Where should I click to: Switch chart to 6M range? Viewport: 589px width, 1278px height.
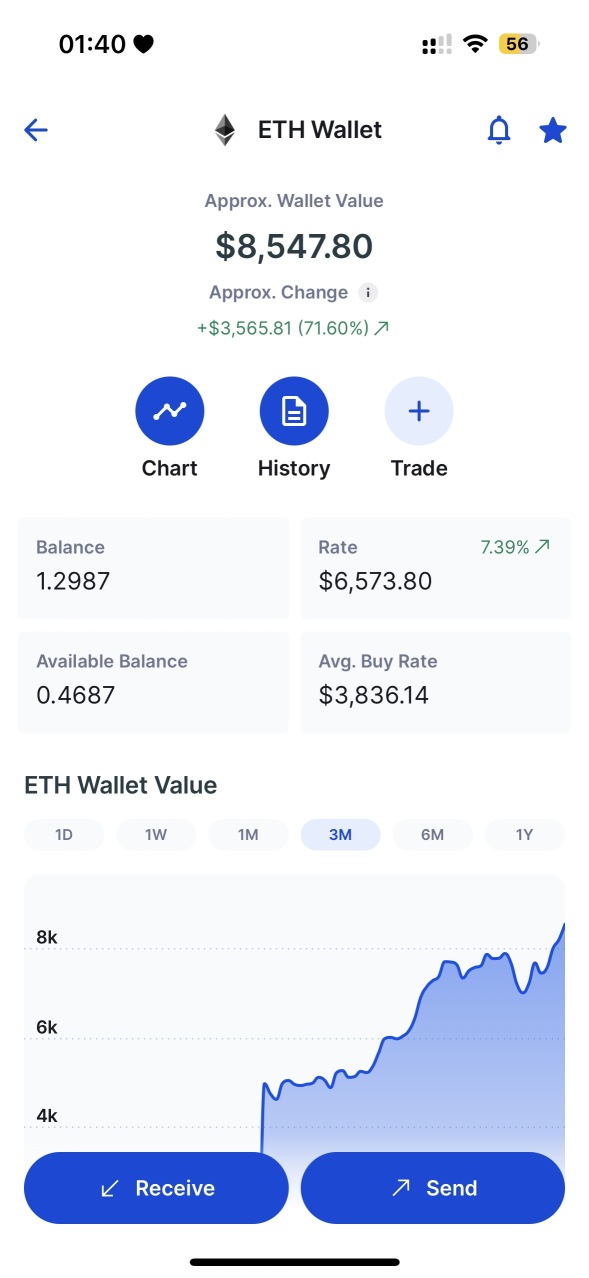click(432, 835)
